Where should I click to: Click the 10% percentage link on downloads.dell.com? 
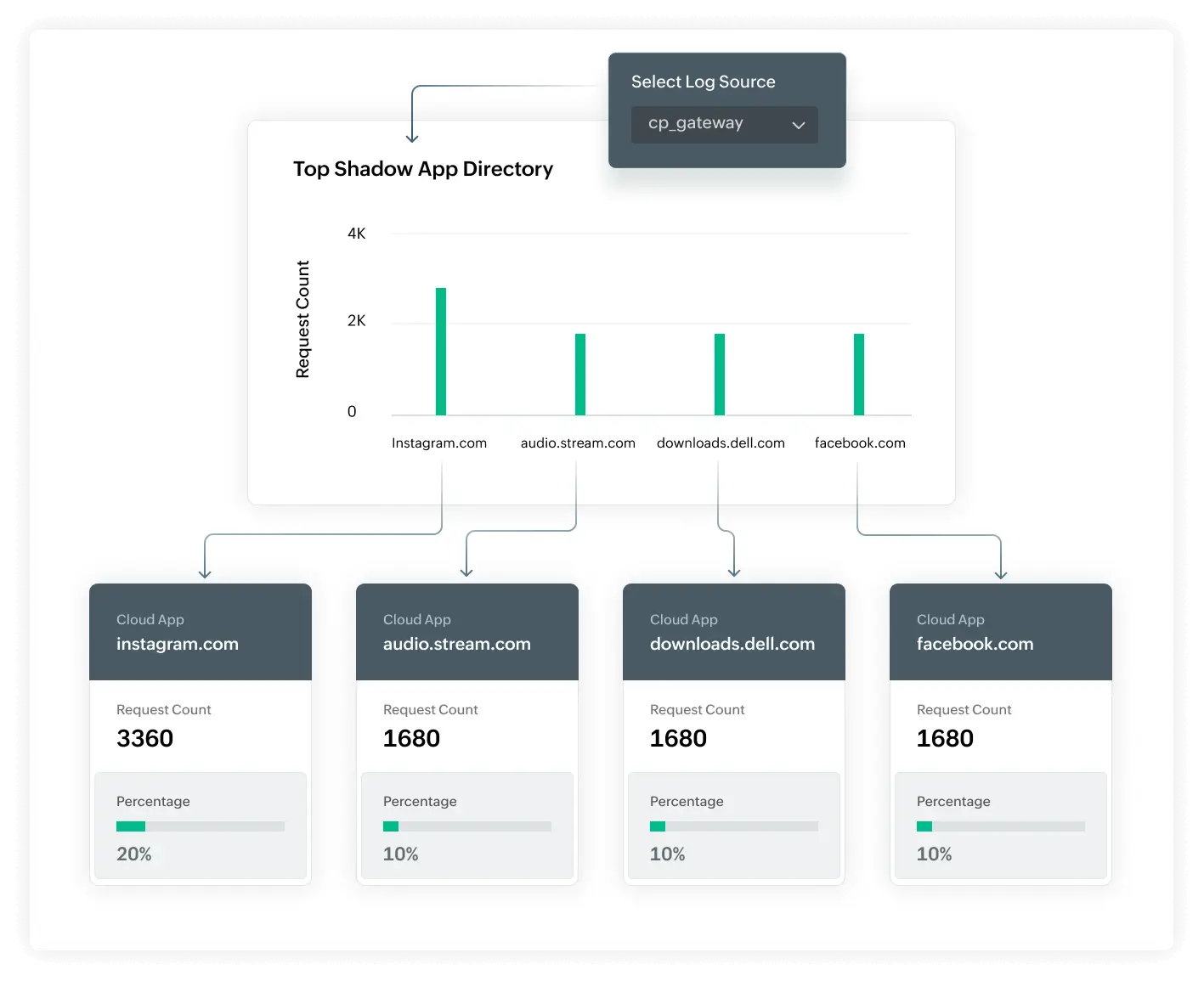[x=668, y=854]
